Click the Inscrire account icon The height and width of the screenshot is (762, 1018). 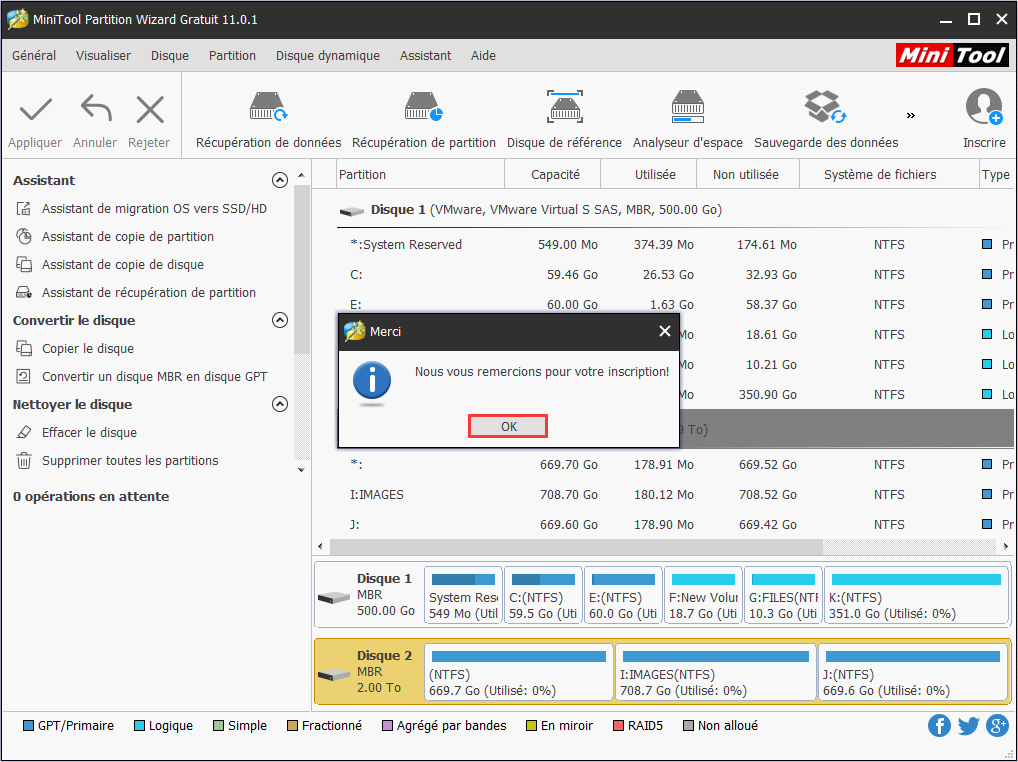984,107
